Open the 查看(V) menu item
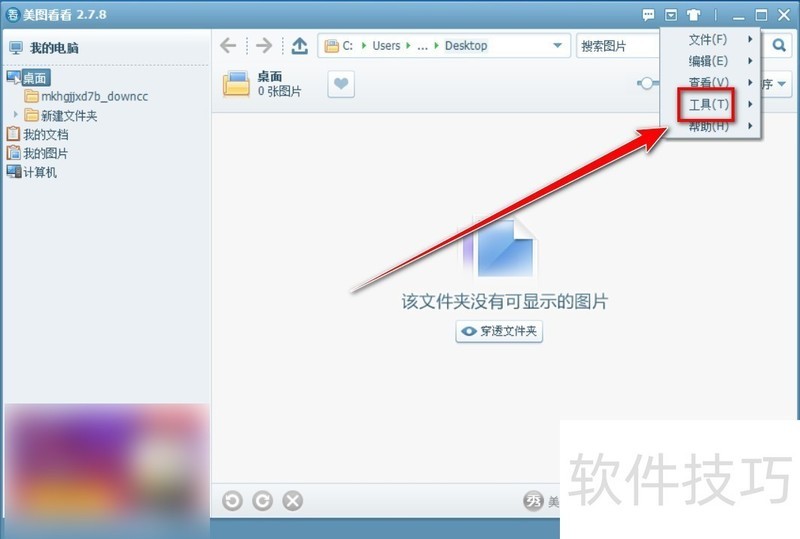This screenshot has width=800, height=539. click(710, 82)
